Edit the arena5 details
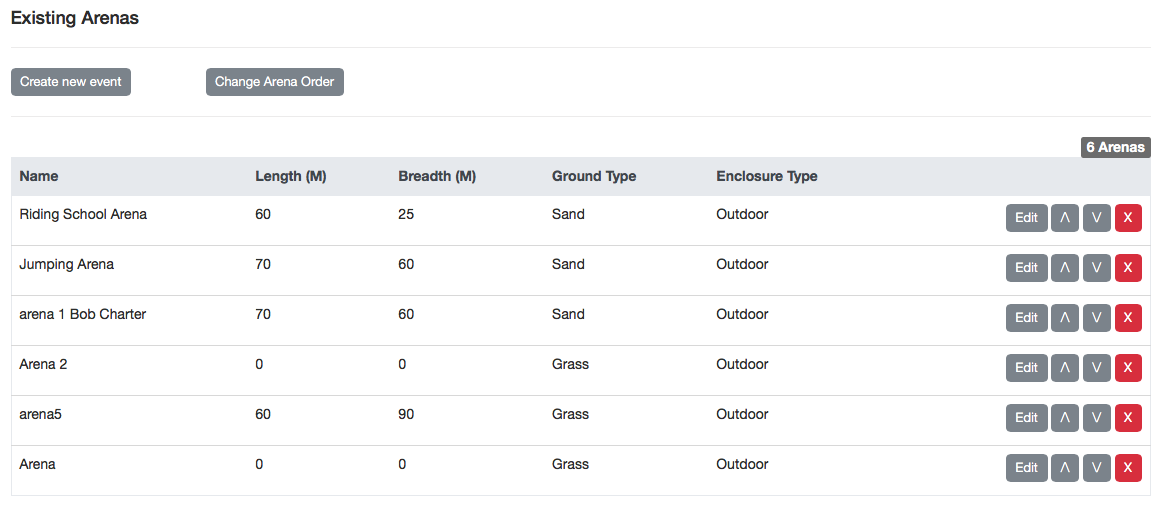The width and height of the screenshot is (1162, 506). (x=1026, y=418)
